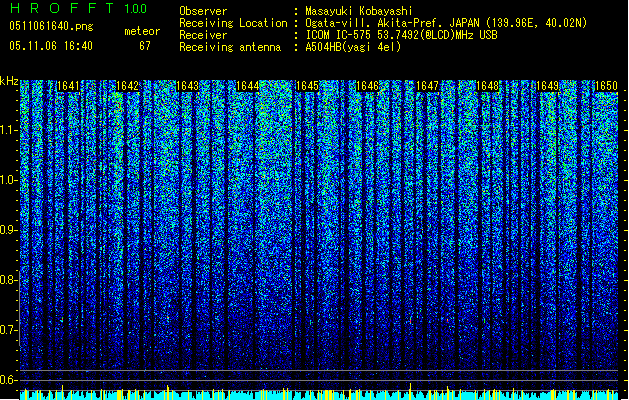Click the 1.0 frequency axis label
The image size is (629, 400).
8,180
